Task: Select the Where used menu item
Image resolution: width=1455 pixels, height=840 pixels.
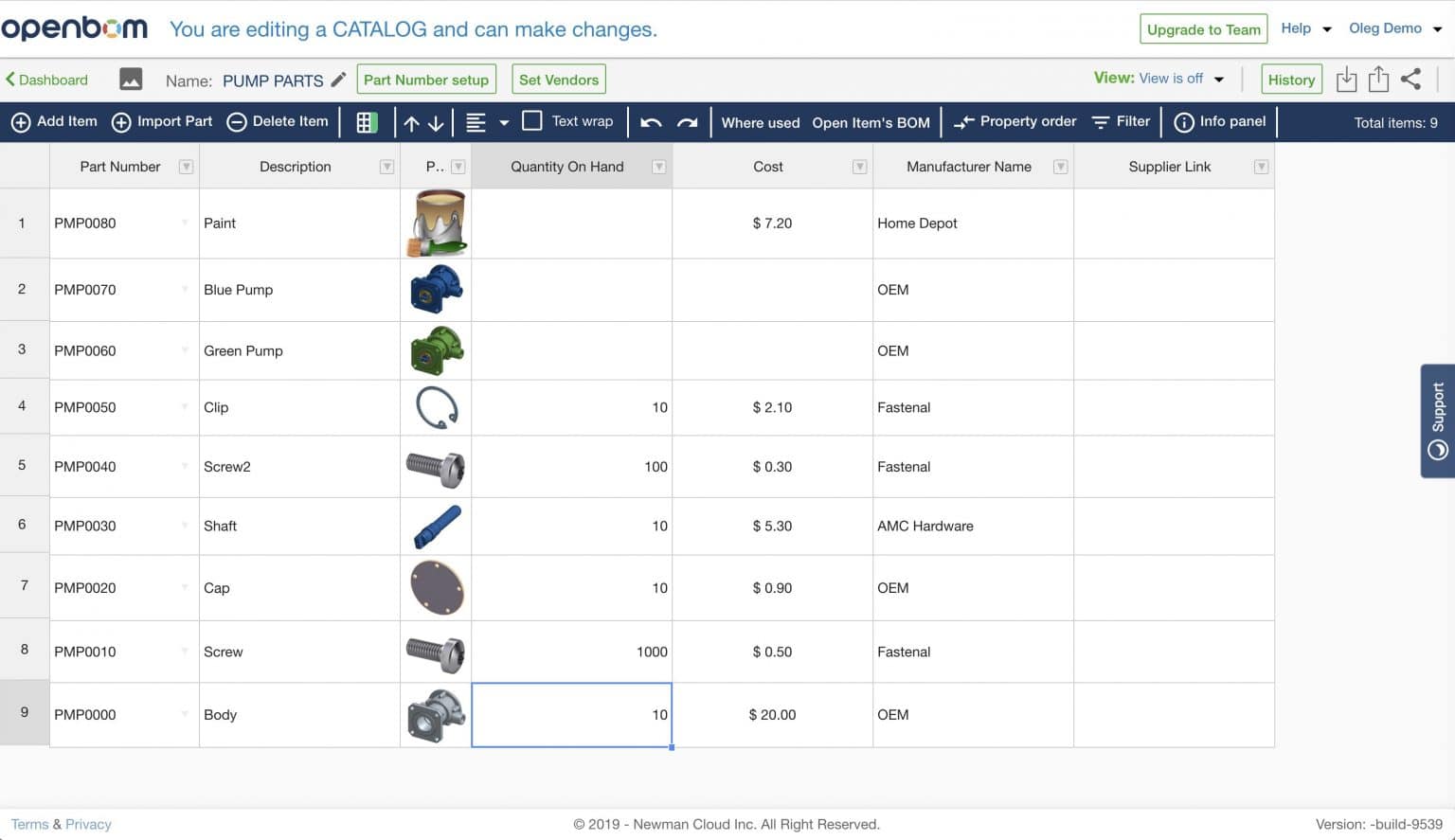Action: click(x=760, y=122)
